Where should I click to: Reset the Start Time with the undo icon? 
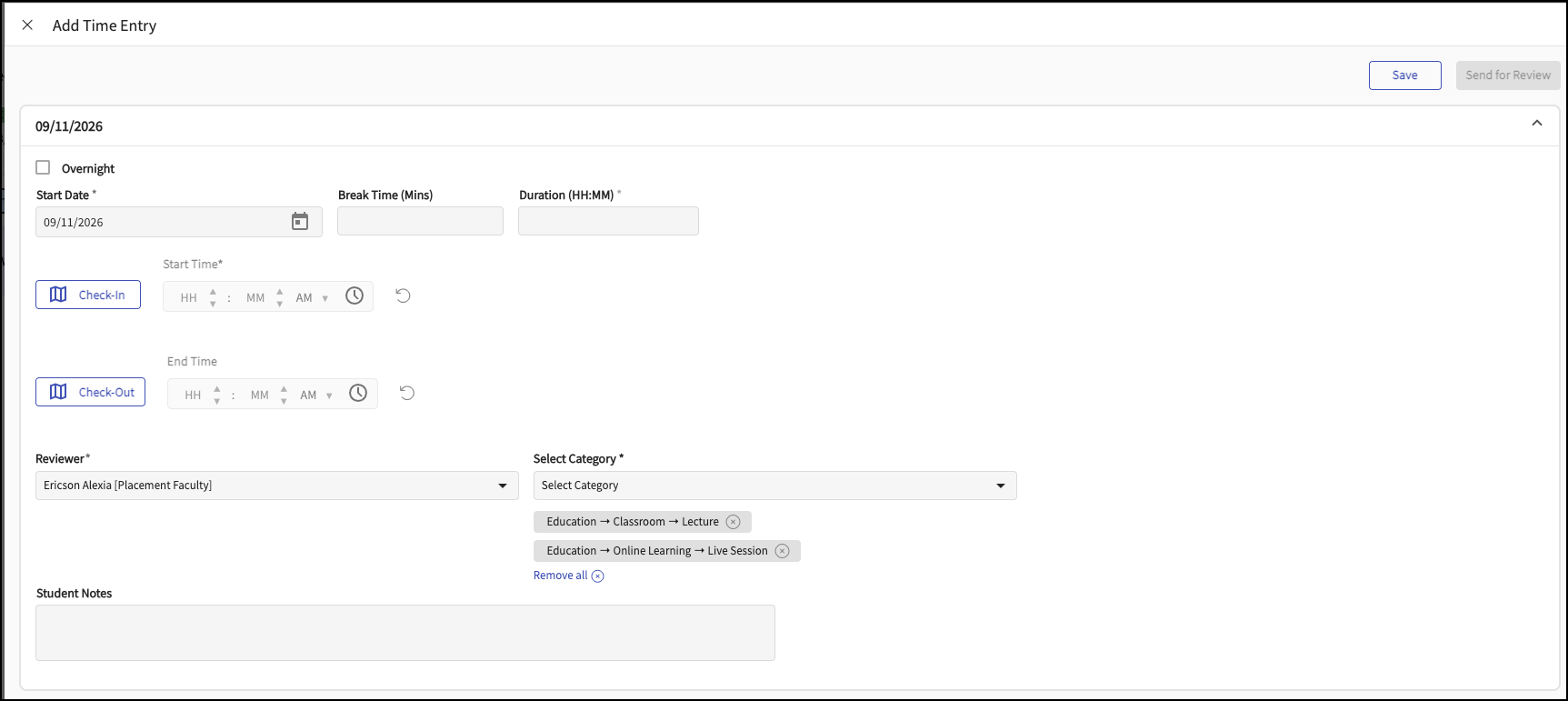point(404,295)
